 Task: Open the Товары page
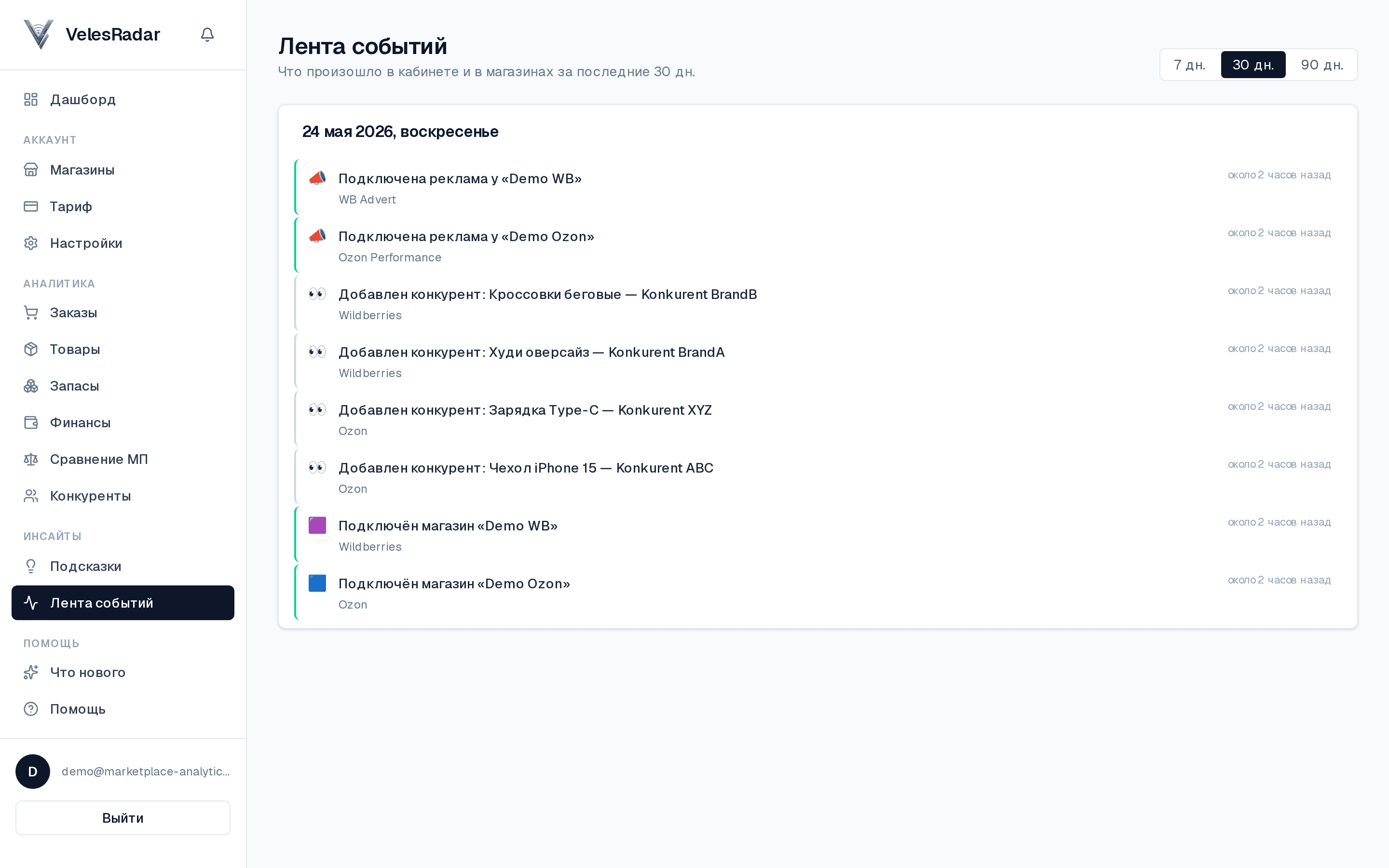pyautogui.click(x=123, y=349)
